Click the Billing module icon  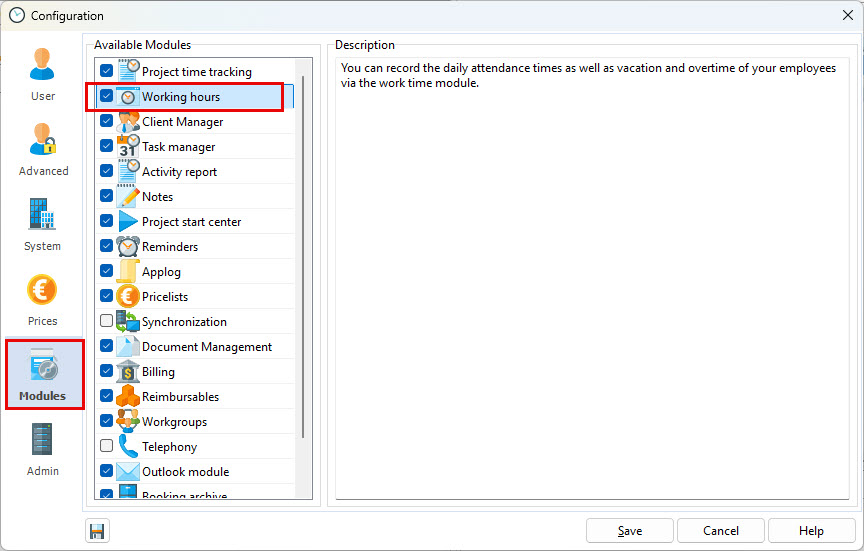click(128, 372)
